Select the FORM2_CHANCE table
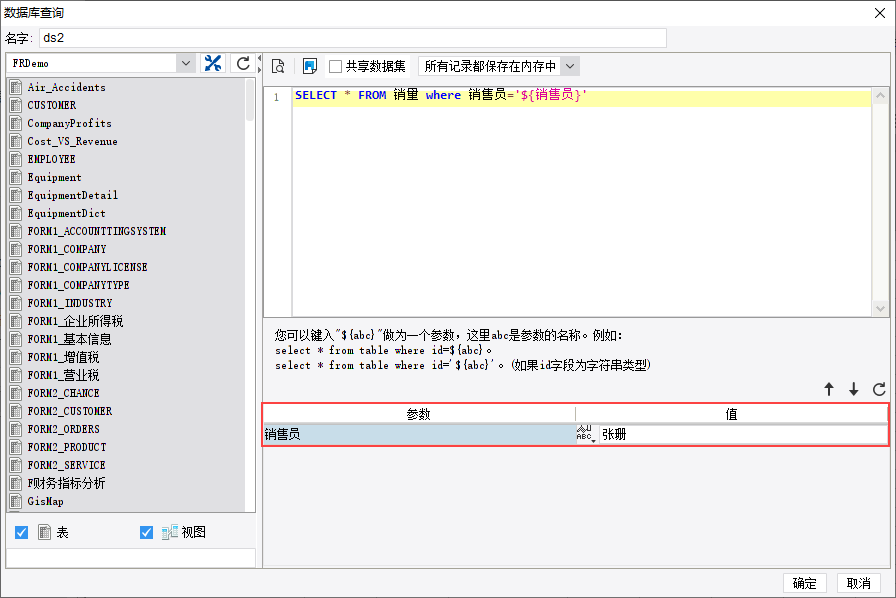The image size is (896, 598). point(63,393)
